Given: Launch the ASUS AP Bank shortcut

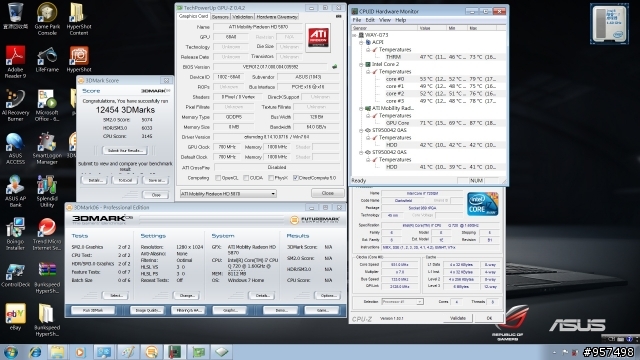Looking at the screenshot, I should [x=15, y=191].
